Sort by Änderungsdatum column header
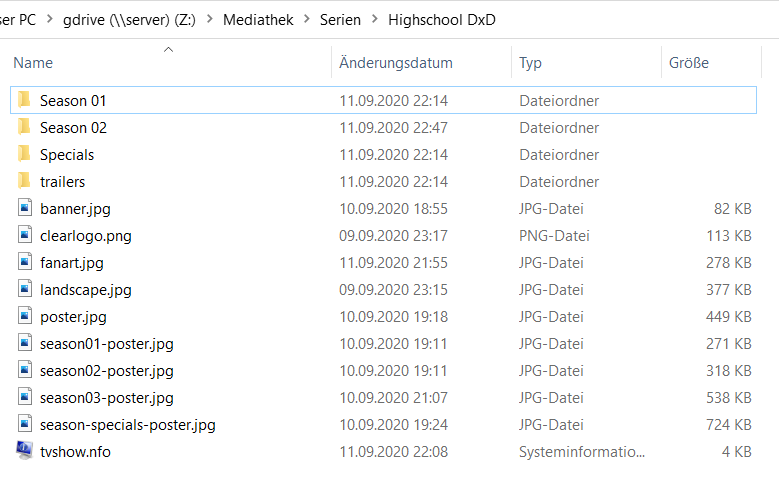 pos(396,63)
